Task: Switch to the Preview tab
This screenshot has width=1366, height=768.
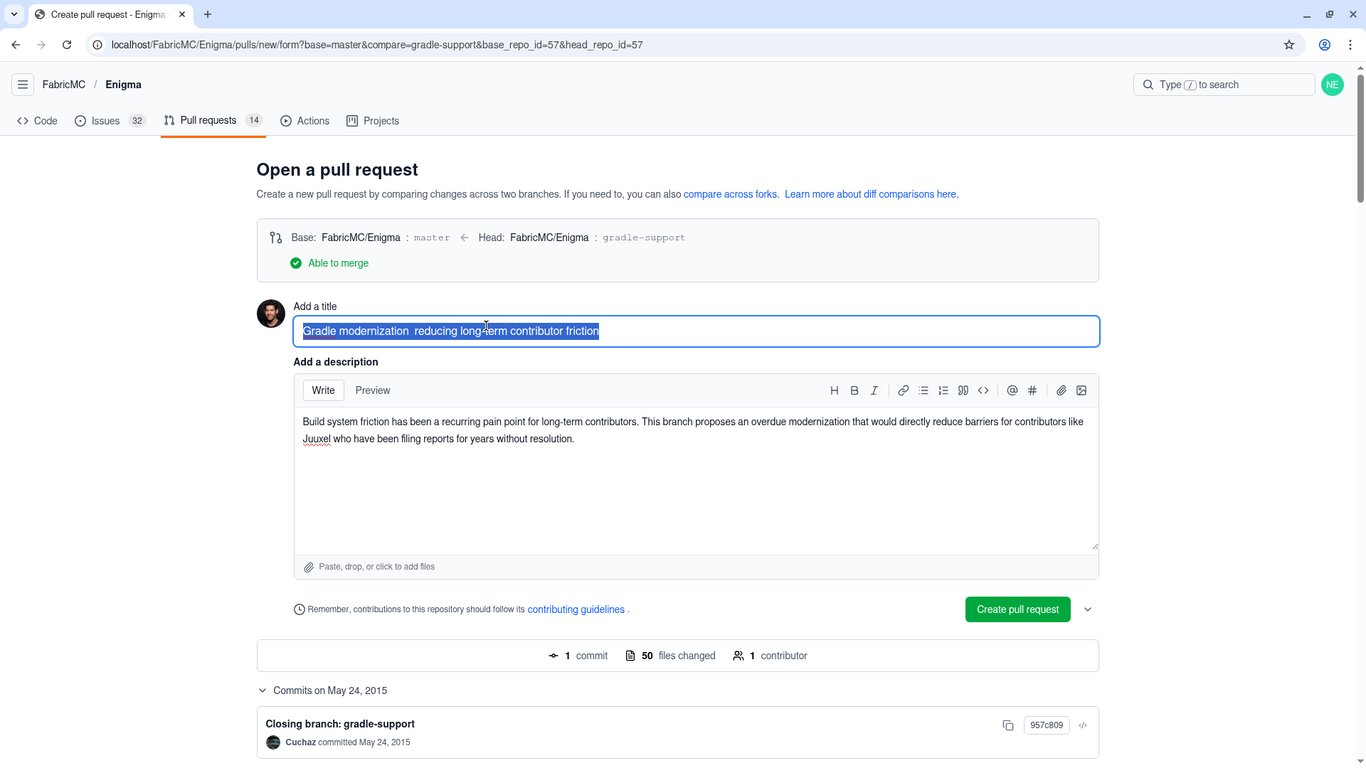Action: (x=373, y=391)
